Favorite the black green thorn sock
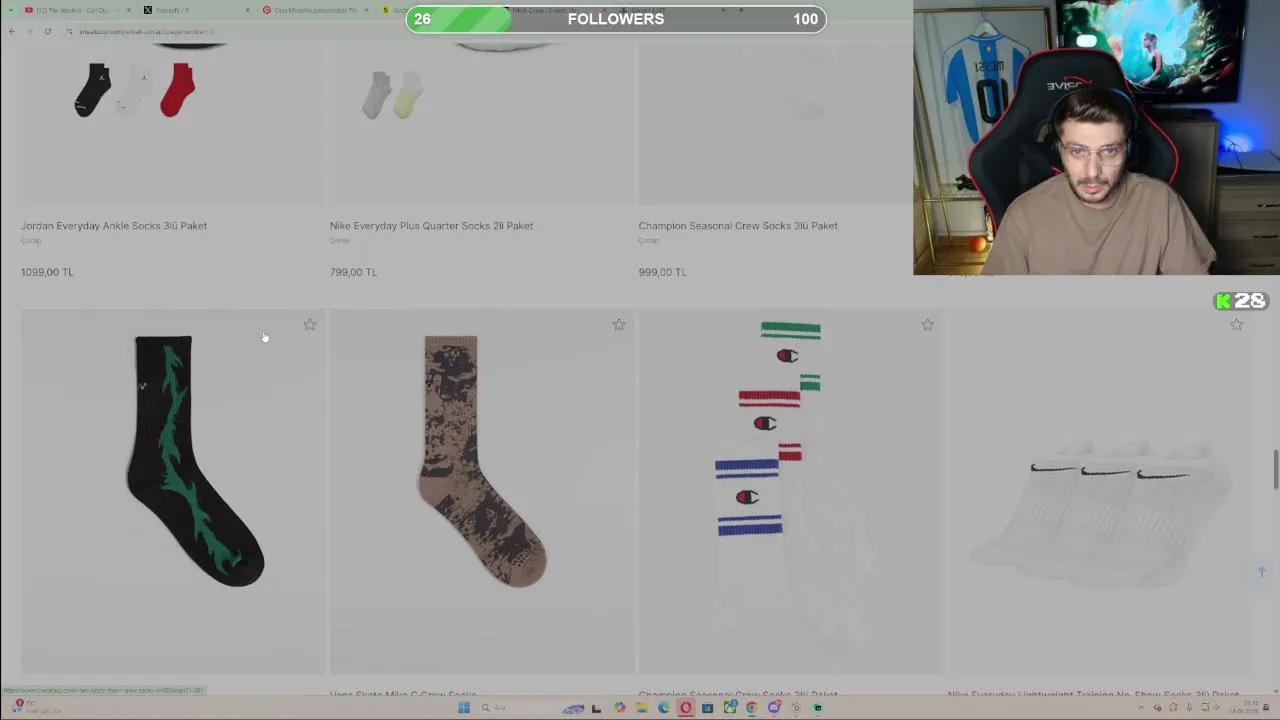 (x=310, y=325)
